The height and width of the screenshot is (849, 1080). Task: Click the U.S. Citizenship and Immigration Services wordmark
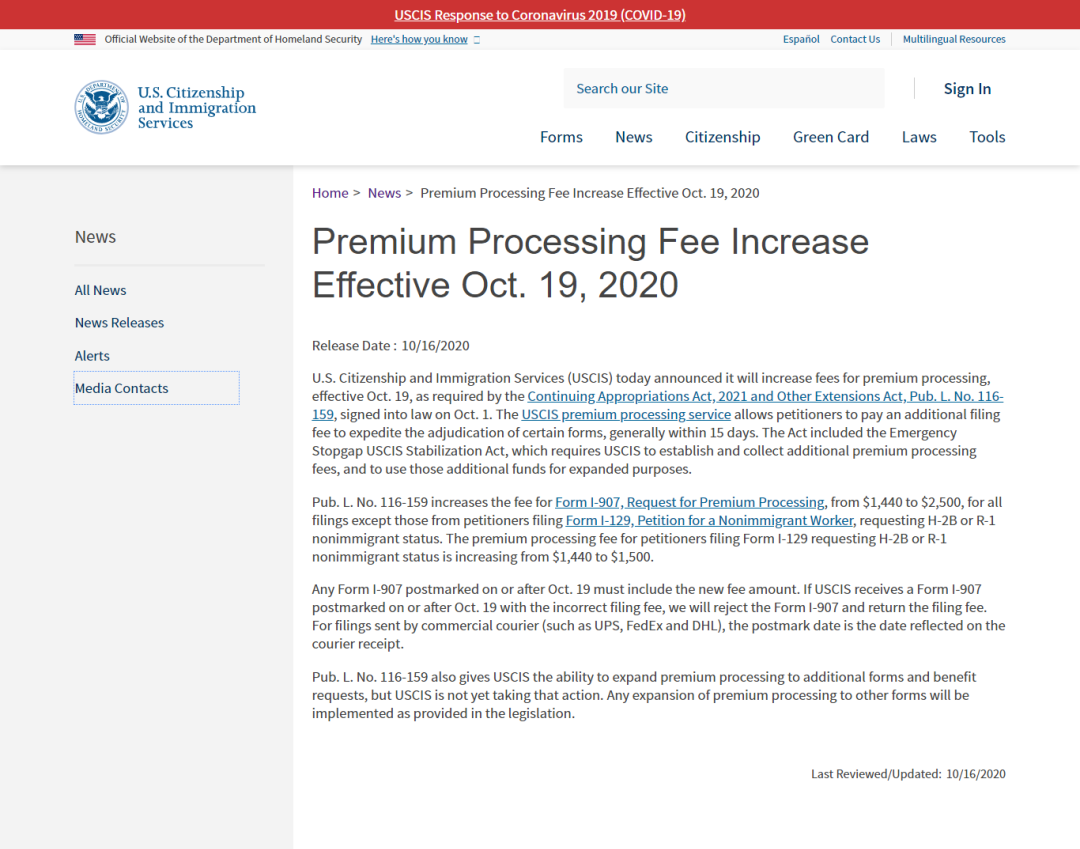(x=197, y=107)
